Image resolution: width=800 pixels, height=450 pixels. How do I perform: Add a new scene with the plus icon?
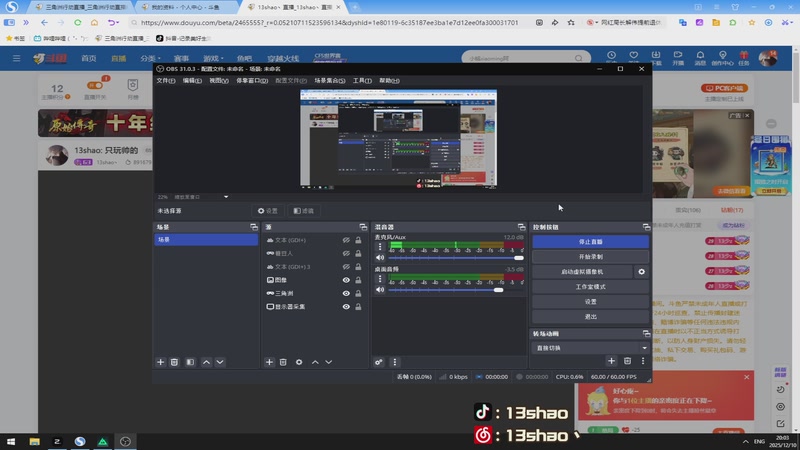(x=160, y=362)
